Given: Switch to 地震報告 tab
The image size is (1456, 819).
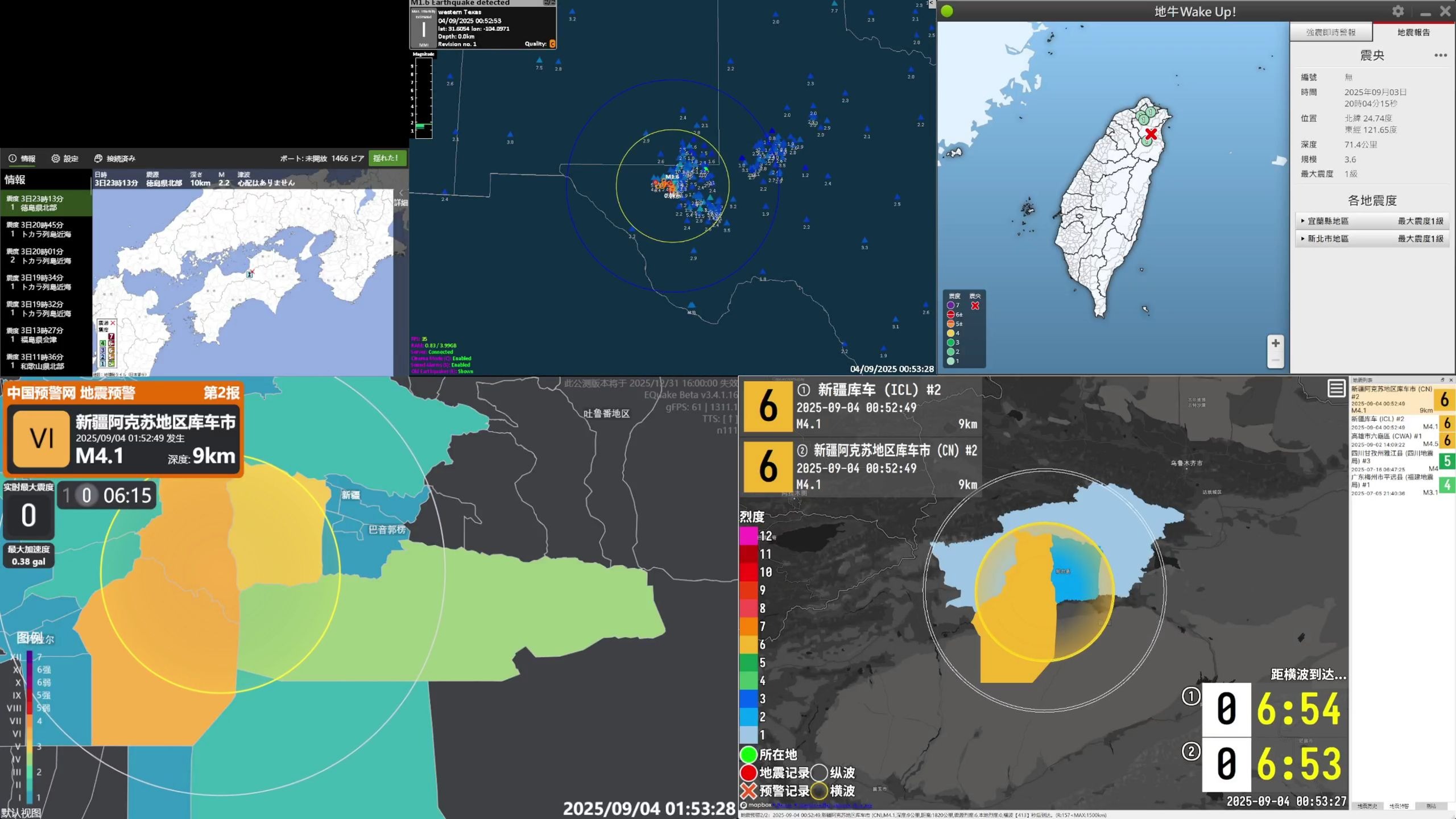Looking at the screenshot, I should coord(1413,32).
